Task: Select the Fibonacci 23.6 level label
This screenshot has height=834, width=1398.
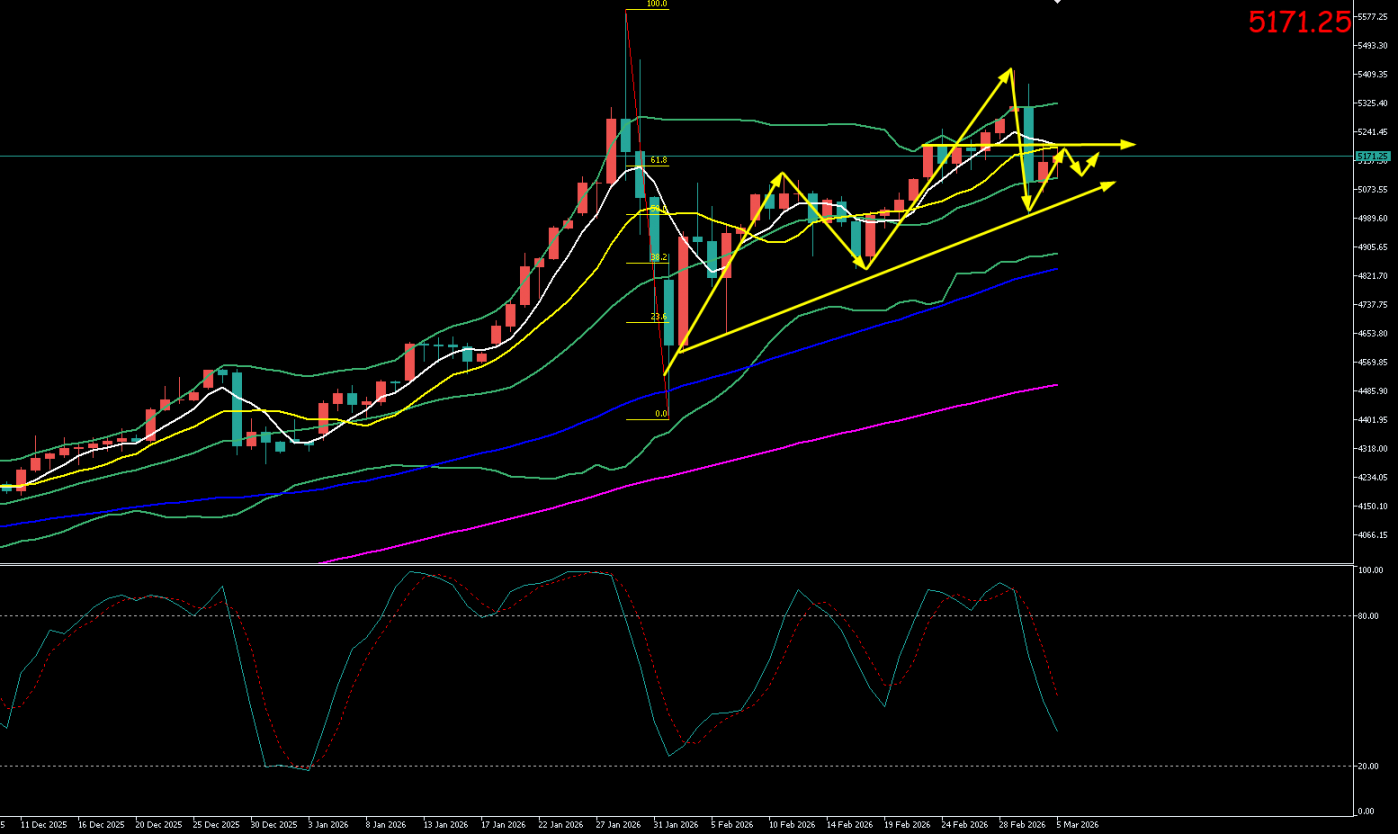Action: (x=658, y=317)
